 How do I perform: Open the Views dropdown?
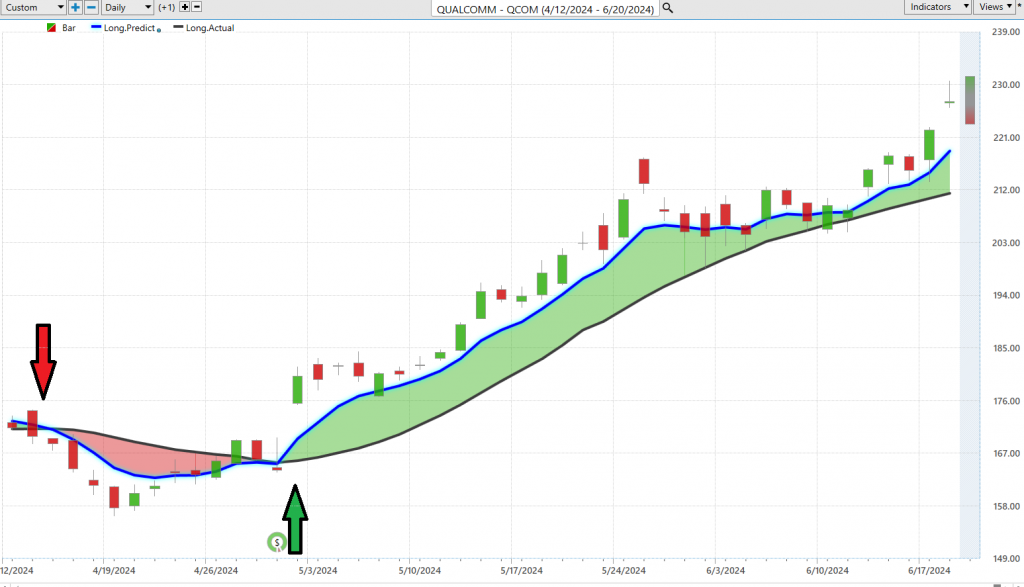(995, 7)
